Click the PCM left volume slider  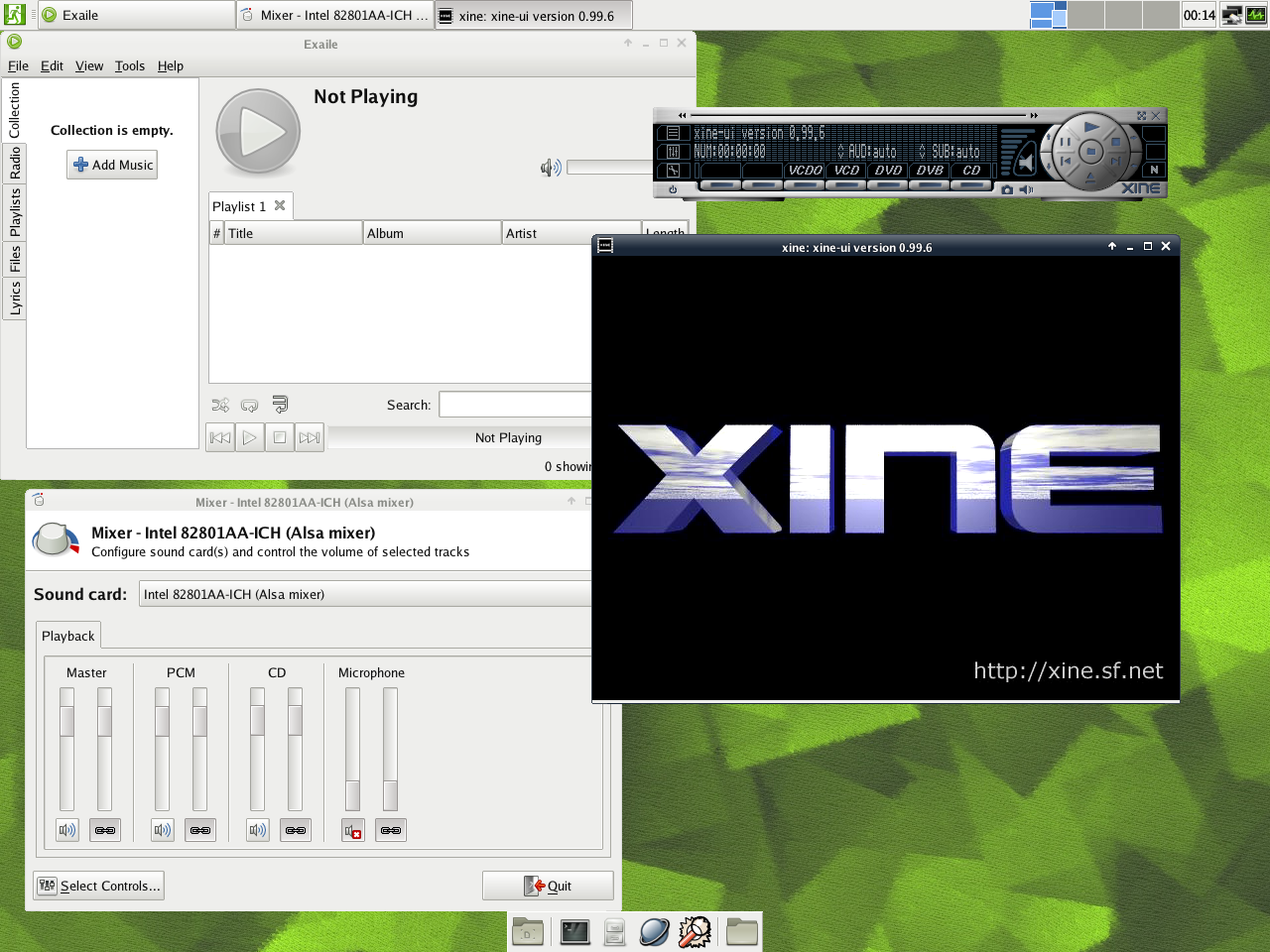coord(163,749)
